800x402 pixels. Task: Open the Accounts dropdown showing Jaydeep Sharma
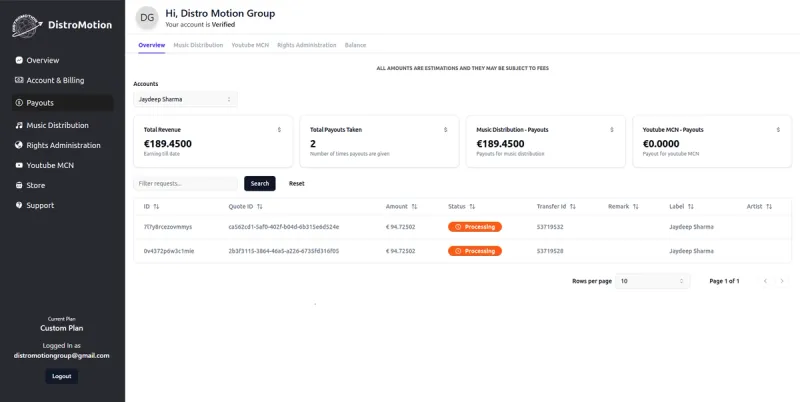pos(185,99)
